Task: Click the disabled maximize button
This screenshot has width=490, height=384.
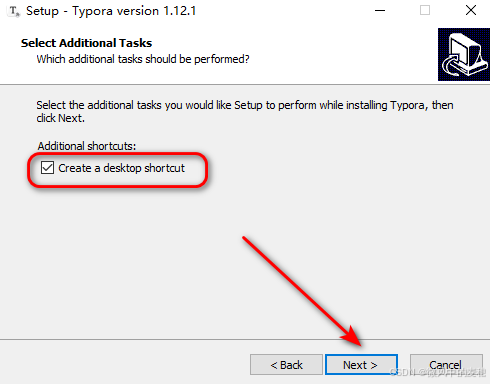Action: pos(425,10)
